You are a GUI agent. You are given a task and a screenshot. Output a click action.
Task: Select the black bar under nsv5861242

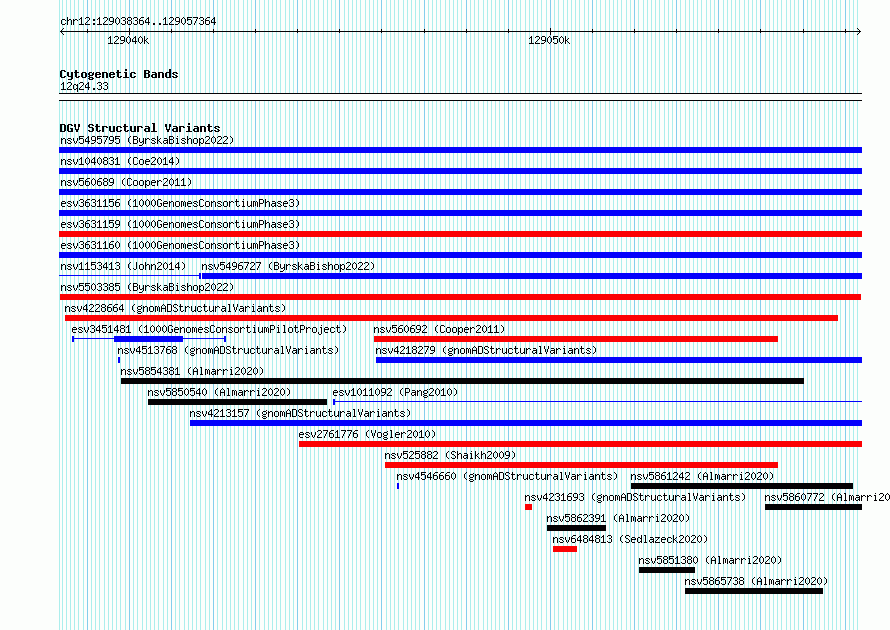tap(742, 486)
